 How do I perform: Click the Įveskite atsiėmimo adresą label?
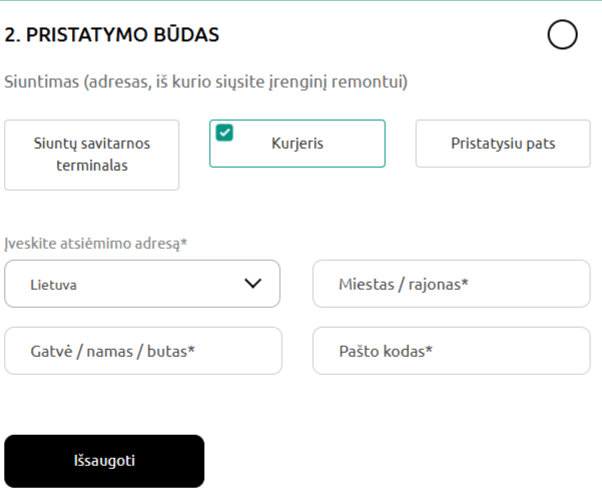[x=96, y=243]
